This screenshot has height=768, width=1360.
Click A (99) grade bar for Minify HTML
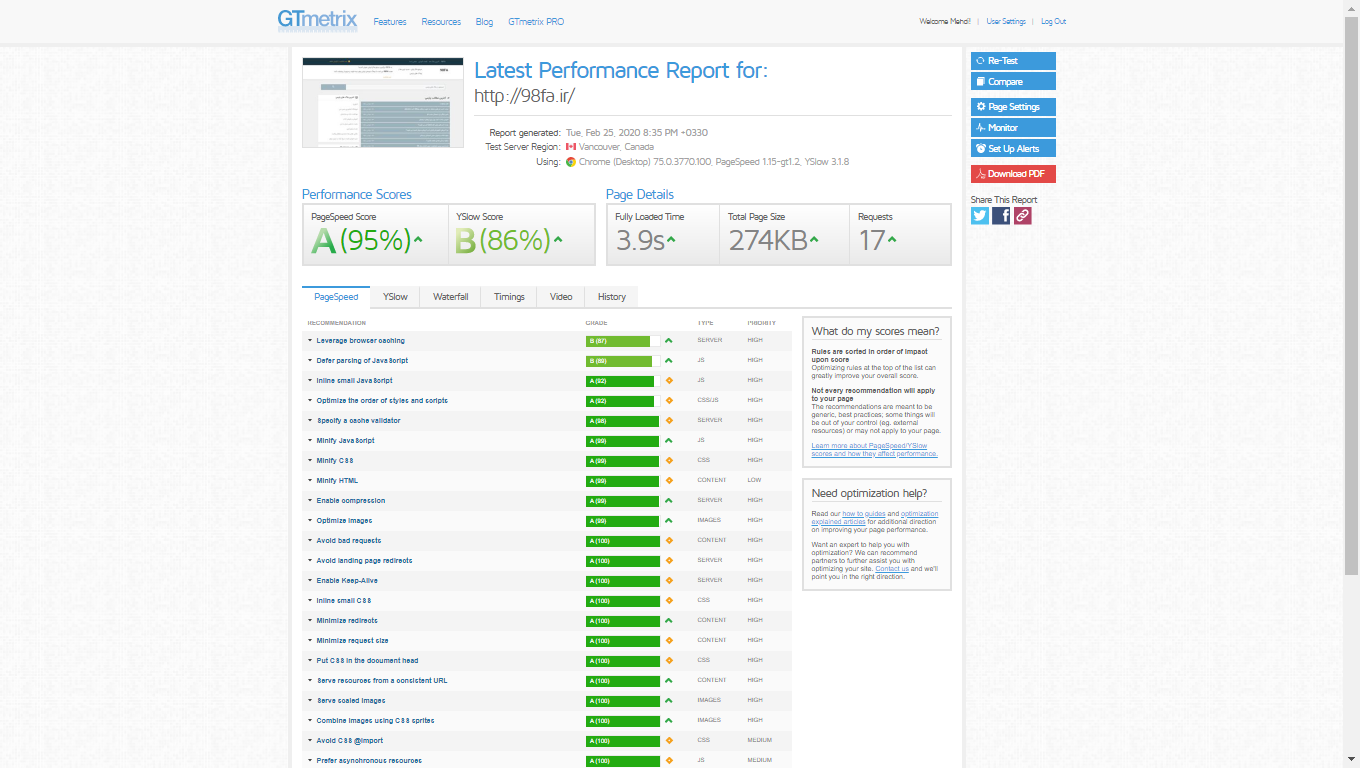click(x=622, y=481)
